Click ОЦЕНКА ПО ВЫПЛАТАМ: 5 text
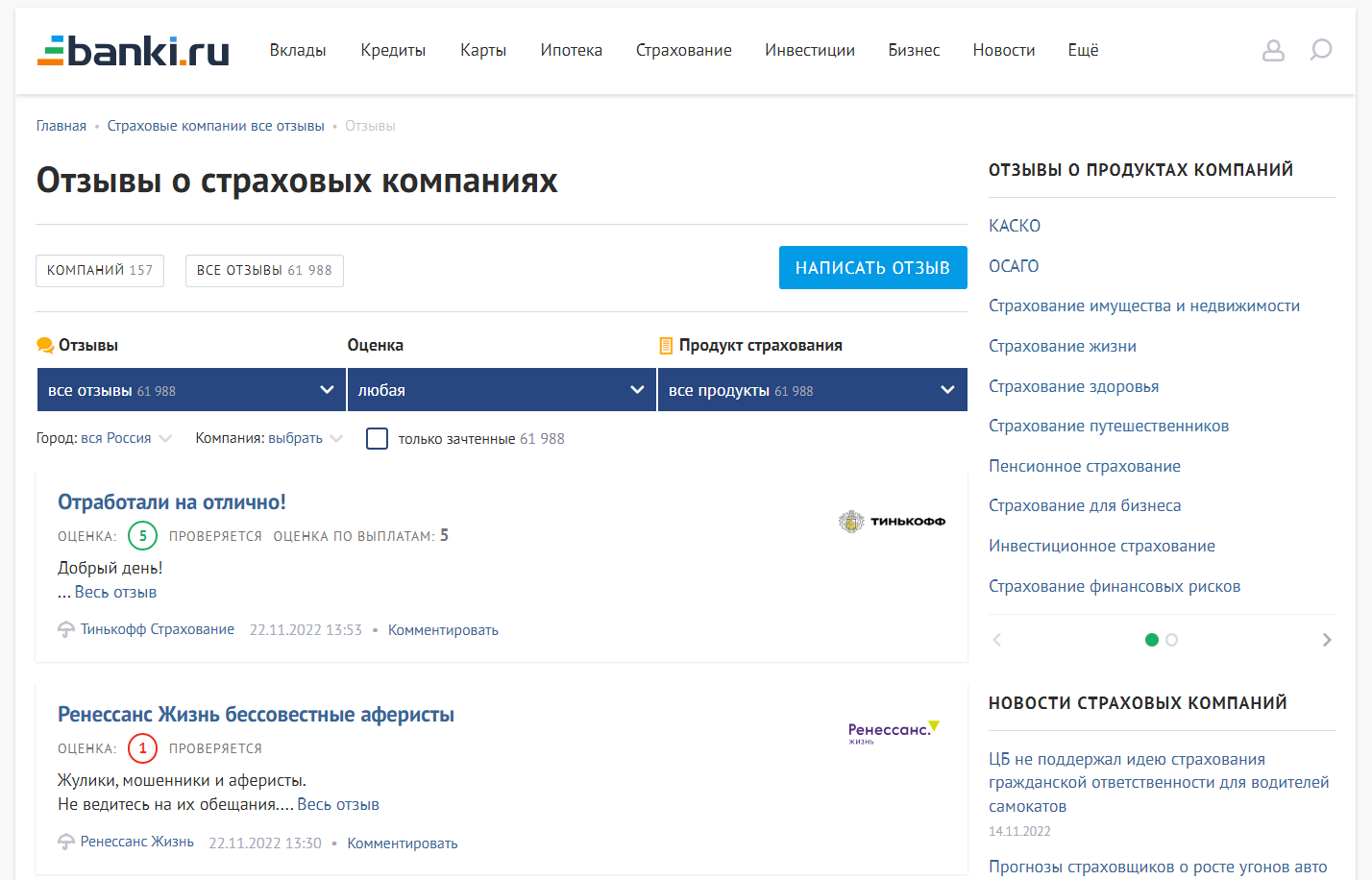Image resolution: width=1372 pixels, height=880 pixels. pyautogui.click(x=361, y=536)
